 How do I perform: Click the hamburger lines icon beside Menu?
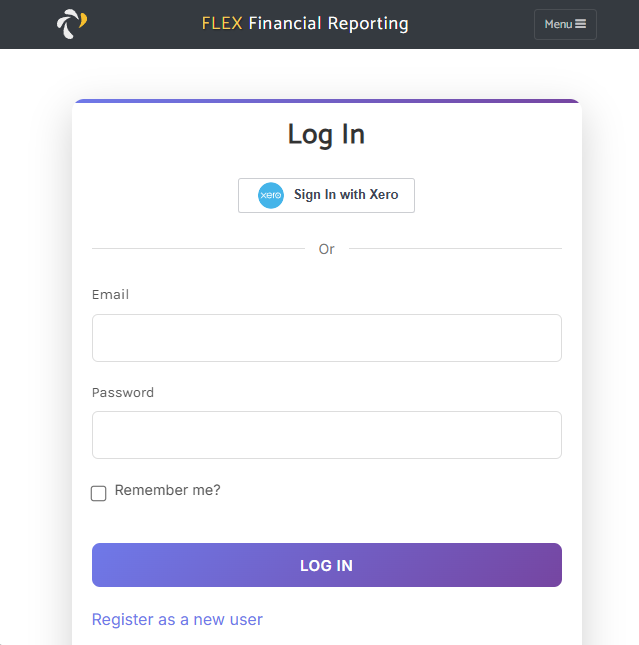point(580,24)
